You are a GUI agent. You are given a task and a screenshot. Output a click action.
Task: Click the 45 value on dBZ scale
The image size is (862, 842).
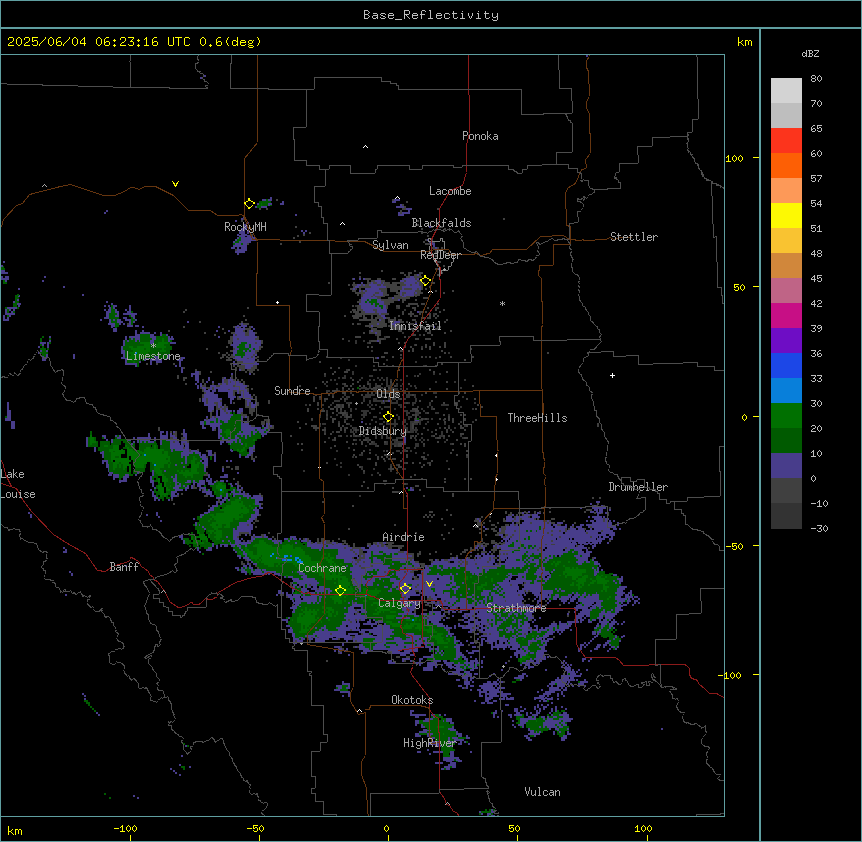pos(816,279)
